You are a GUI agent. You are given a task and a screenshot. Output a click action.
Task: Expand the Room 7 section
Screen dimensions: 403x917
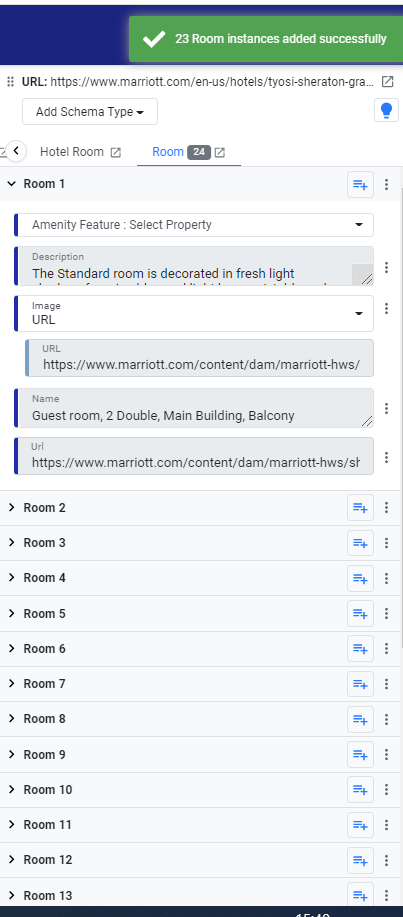coord(11,684)
